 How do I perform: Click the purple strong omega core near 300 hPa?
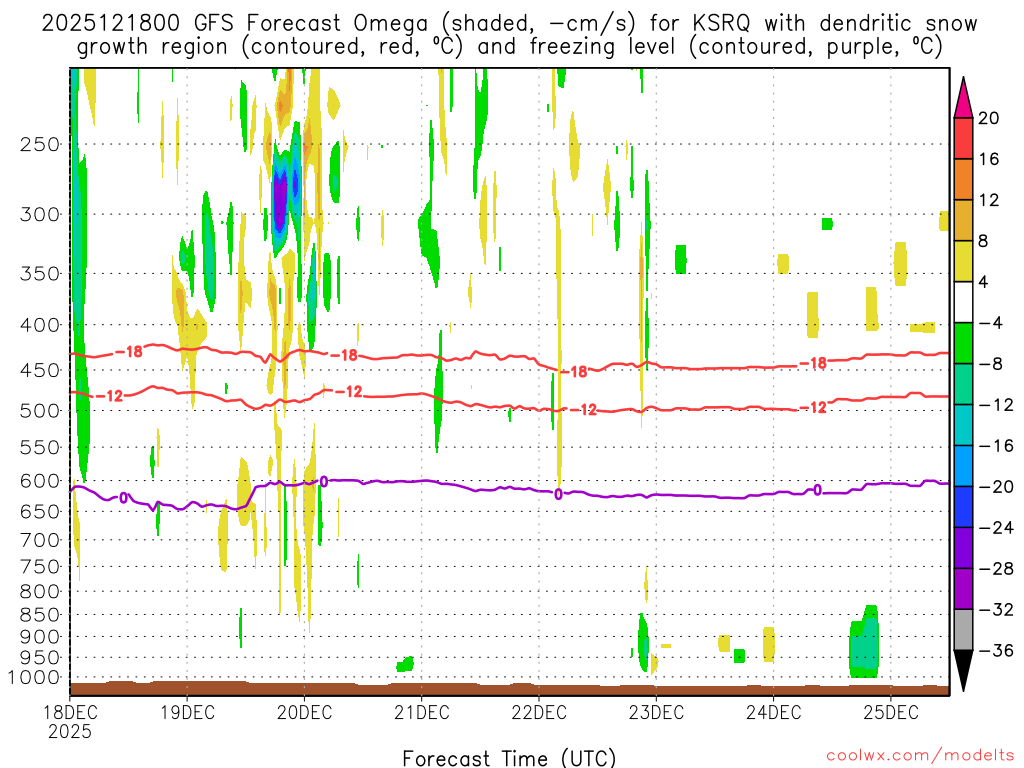point(280,199)
